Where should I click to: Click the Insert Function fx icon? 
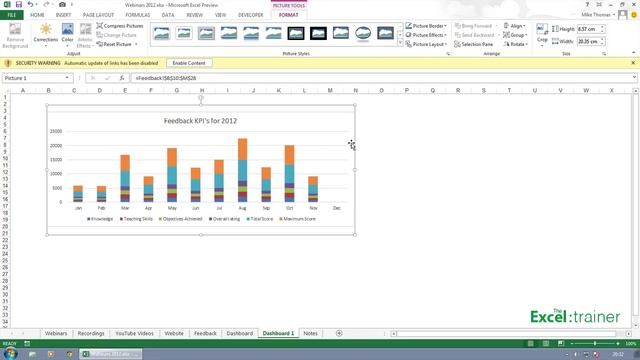122,78
